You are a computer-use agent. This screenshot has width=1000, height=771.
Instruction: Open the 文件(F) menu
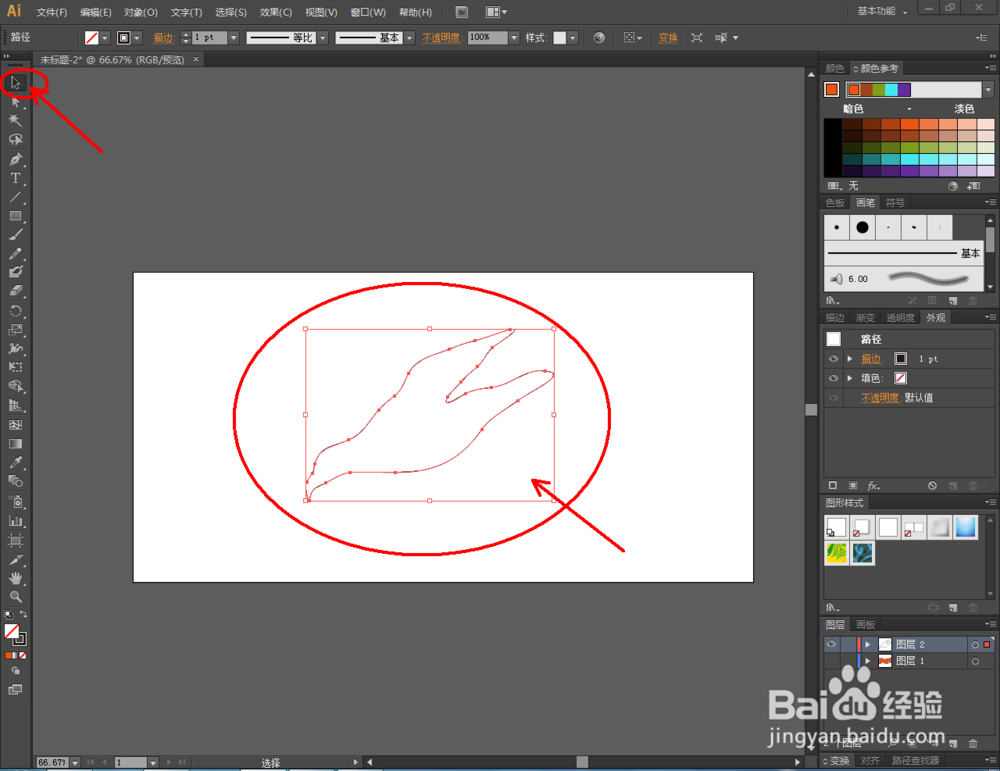pos(52,12)
